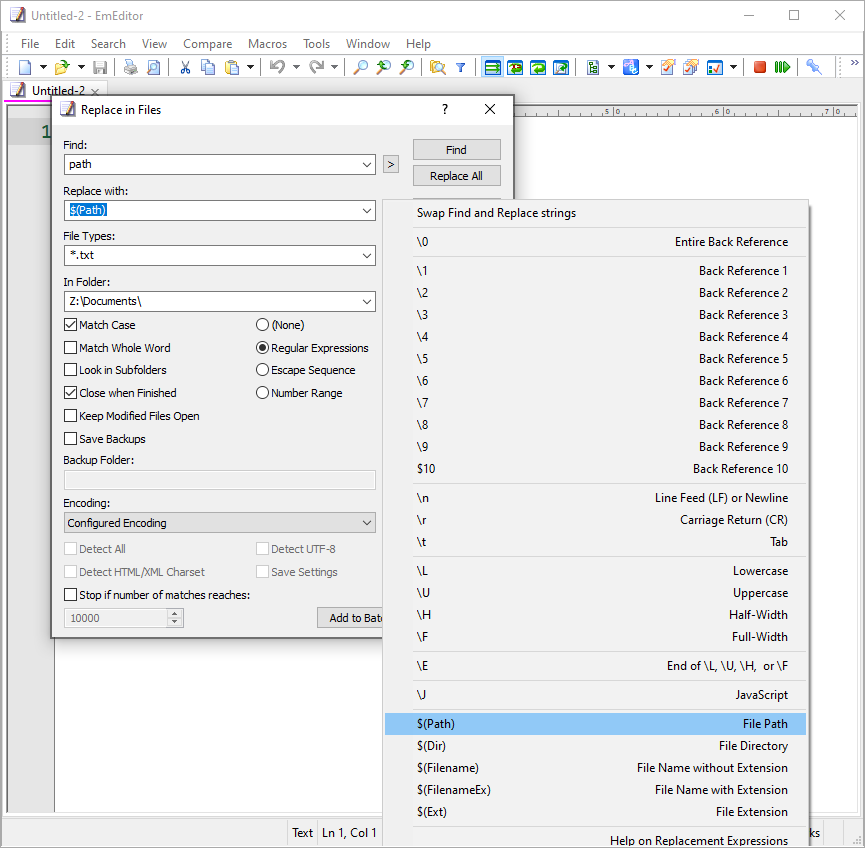The height and width of the screenshot is (848, 865).
Task: Click the green Run macro icon
Action: coord(782,67)
